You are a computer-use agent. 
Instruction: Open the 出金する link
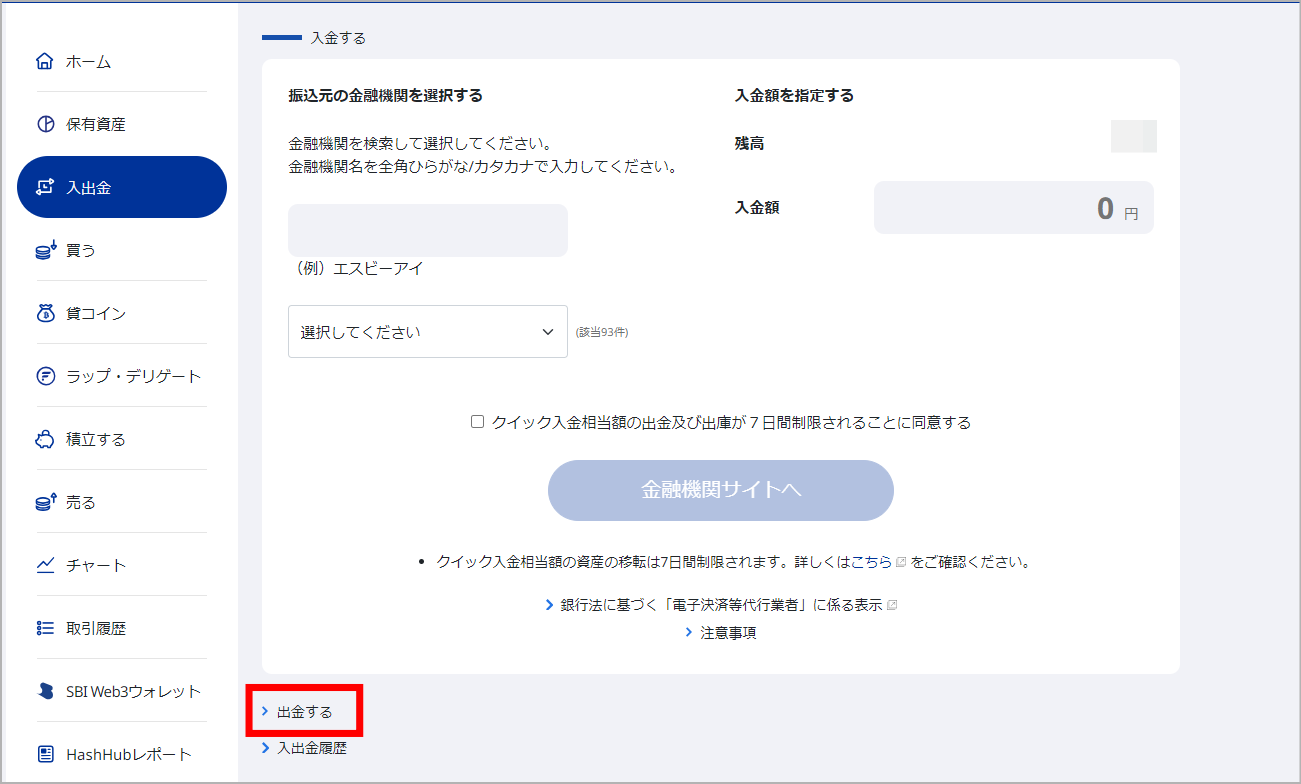click(304, 712)
